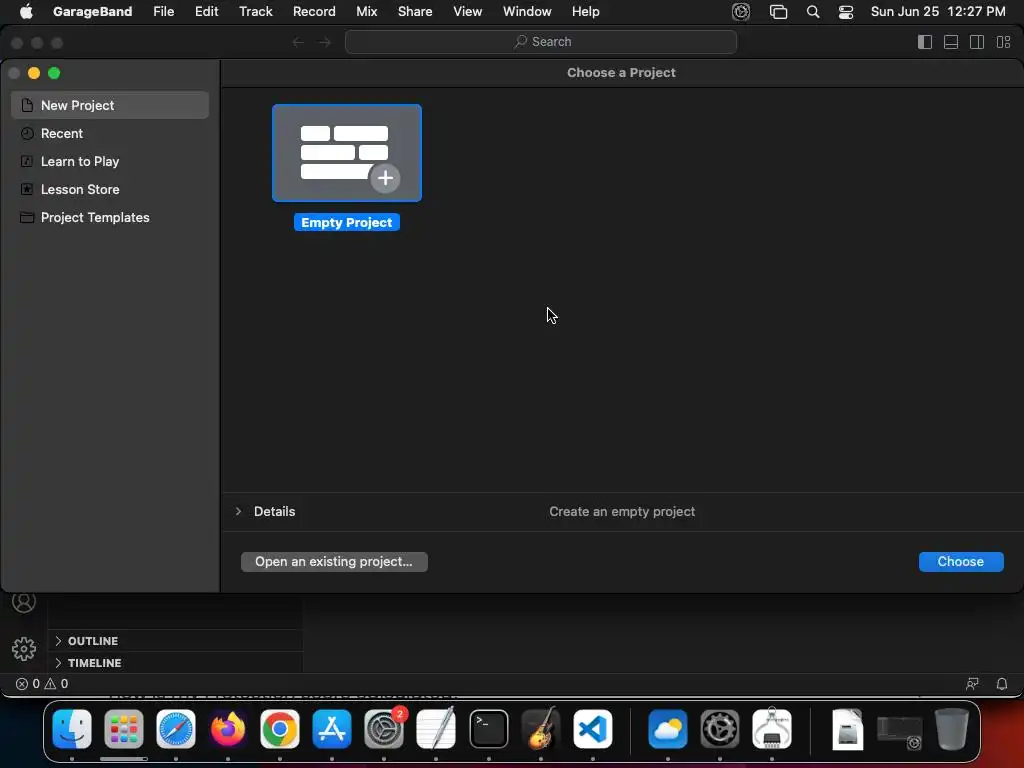Open TextEdit from the Dock
This screenshot has height=768, width=1024.
(436, 729)
